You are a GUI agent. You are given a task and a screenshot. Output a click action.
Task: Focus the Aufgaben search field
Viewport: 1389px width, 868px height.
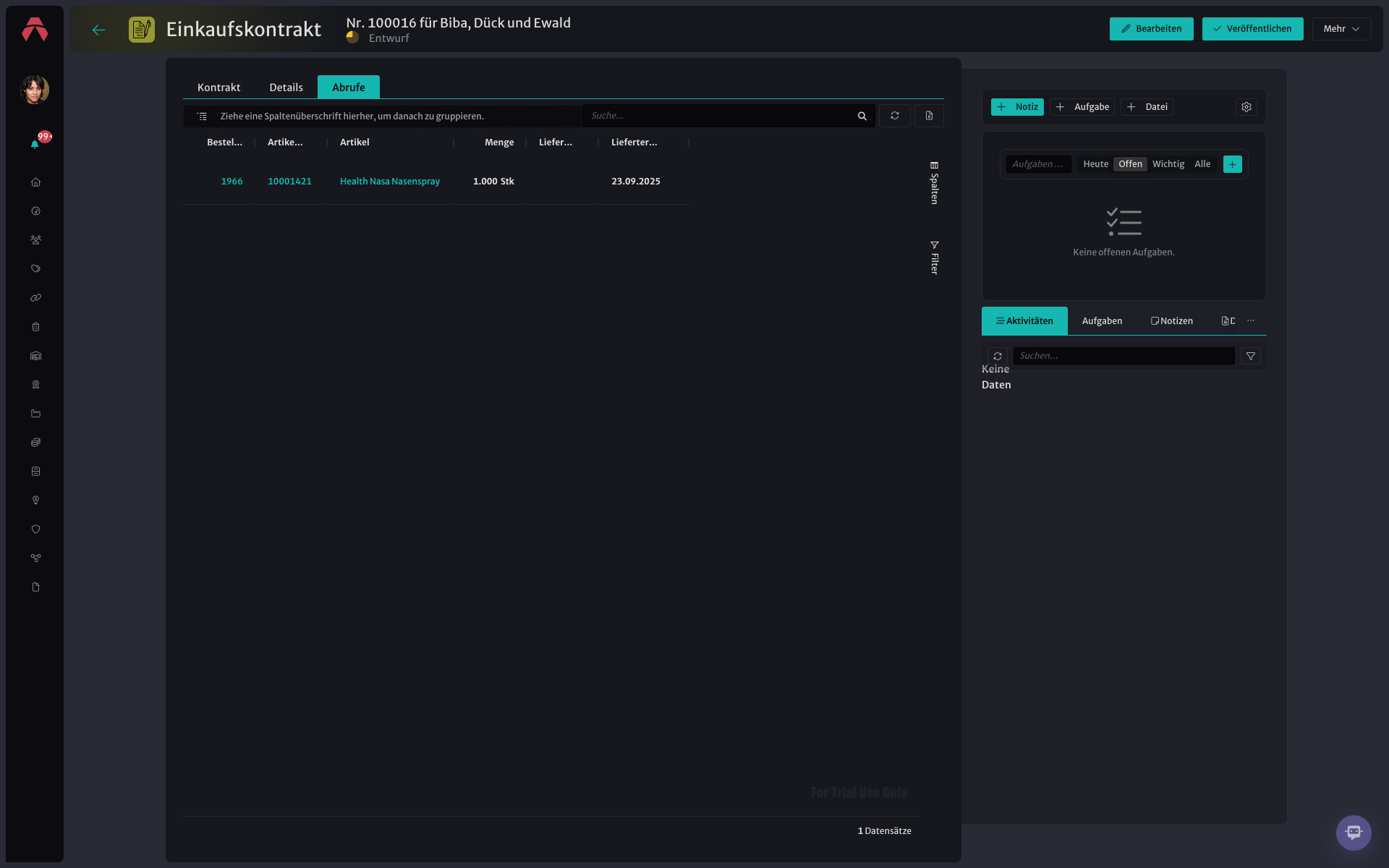coord(1038,164)
